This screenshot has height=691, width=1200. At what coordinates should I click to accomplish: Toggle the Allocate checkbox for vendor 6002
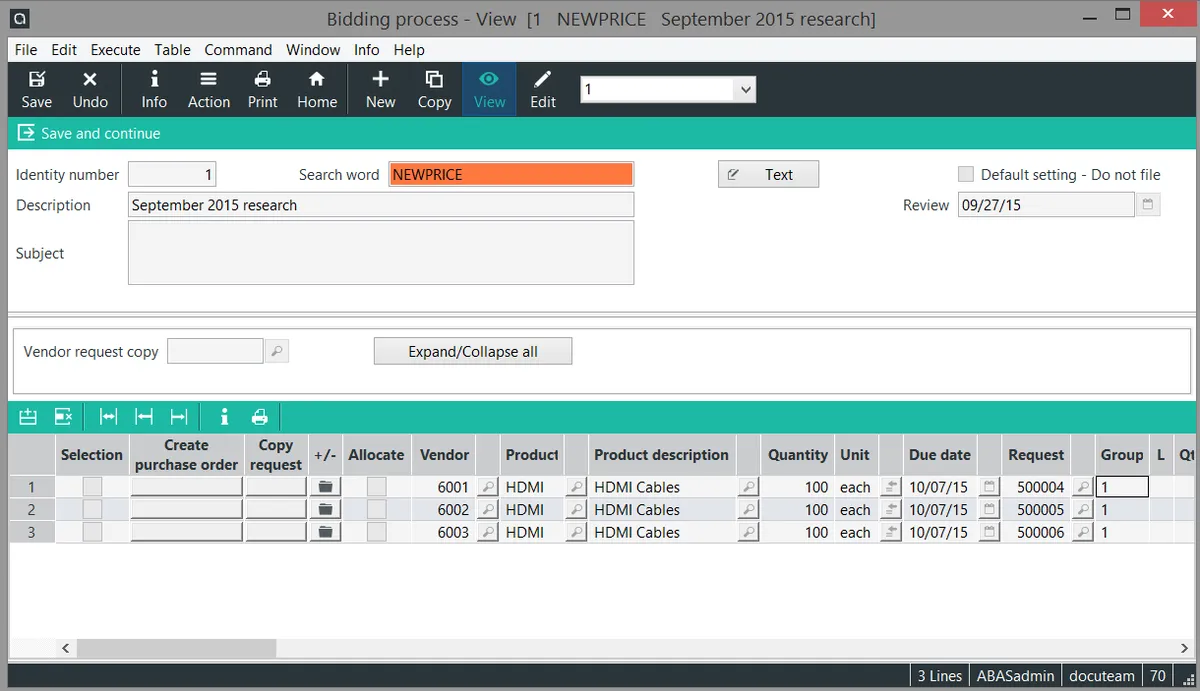(376, 510)
